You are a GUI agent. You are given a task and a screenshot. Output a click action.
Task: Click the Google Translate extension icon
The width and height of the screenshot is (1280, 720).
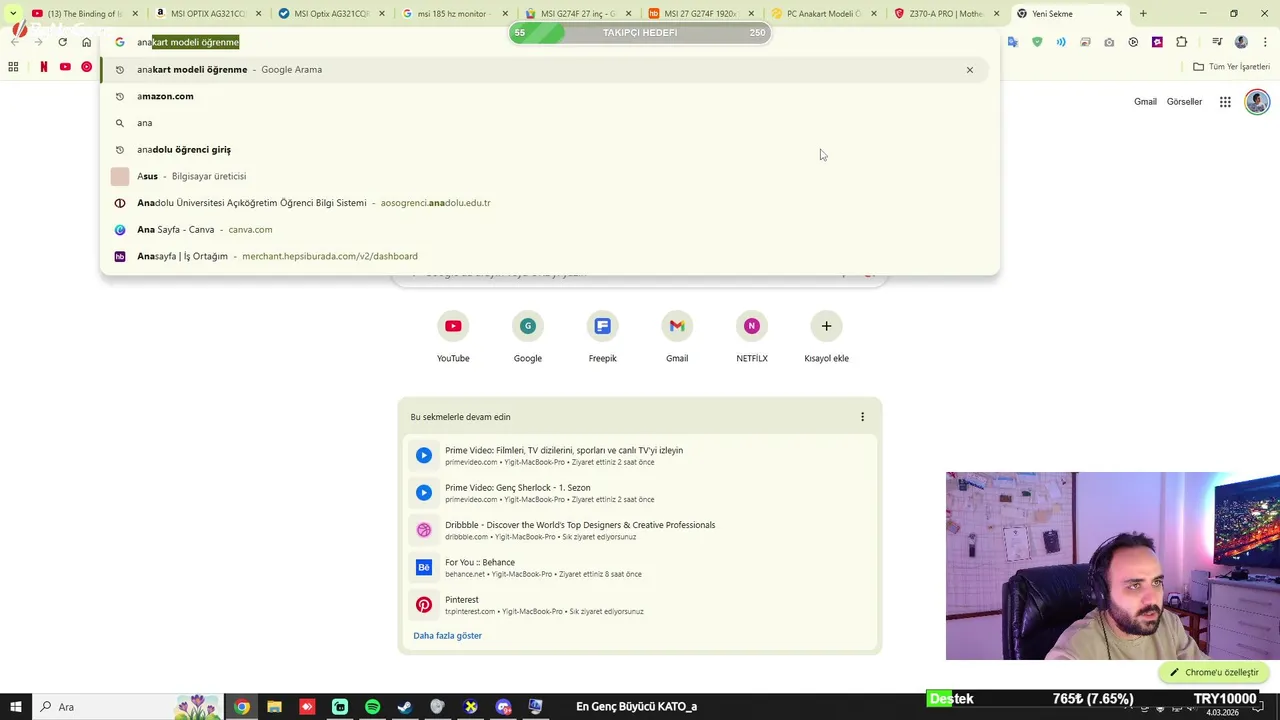[x=1013, y=42]
